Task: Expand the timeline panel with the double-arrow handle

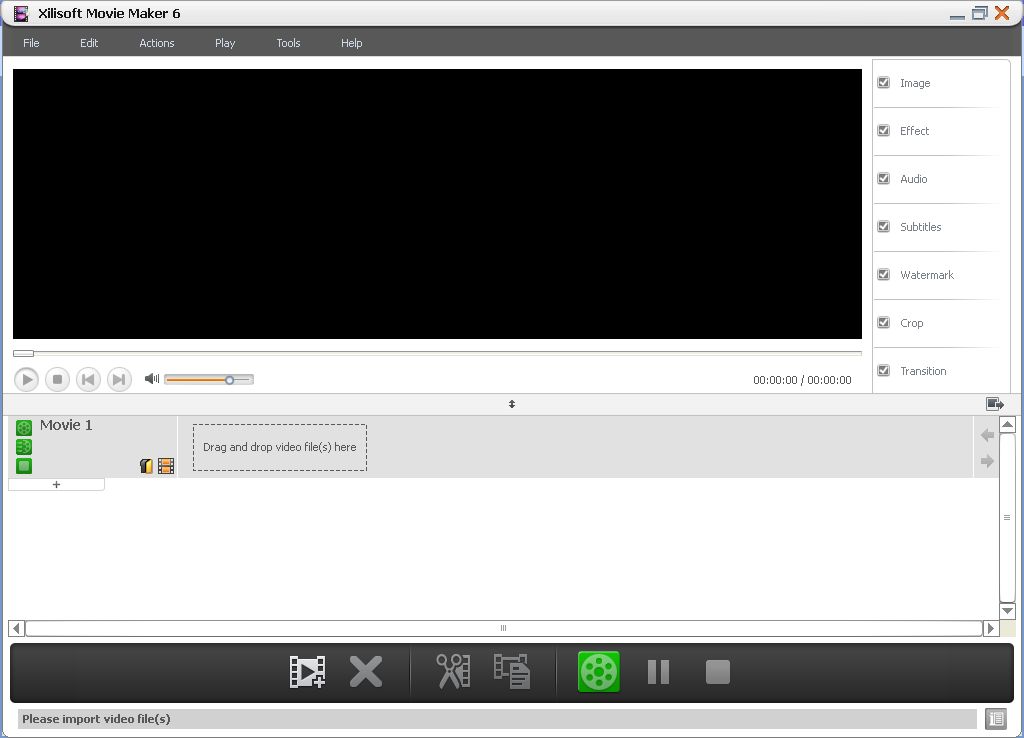Action: (511, 403)
